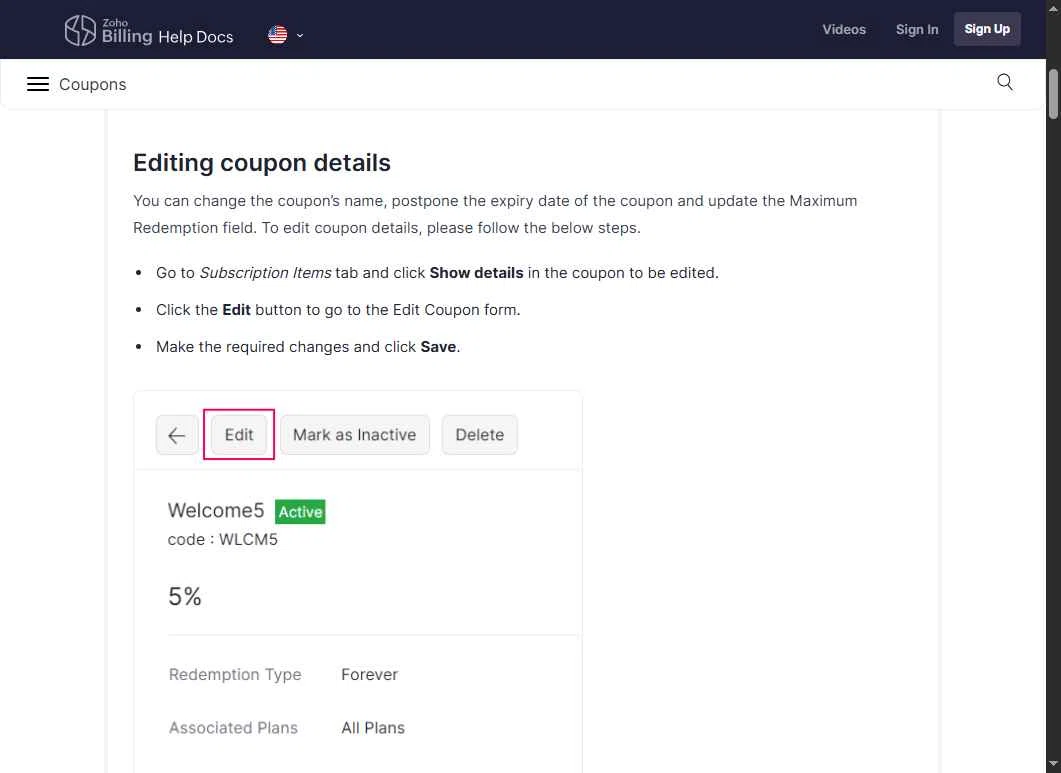Screen dimensions: 1061x773
Task: Click the Edit button in the coupon screenshot
Action: (x=239, y=435)
